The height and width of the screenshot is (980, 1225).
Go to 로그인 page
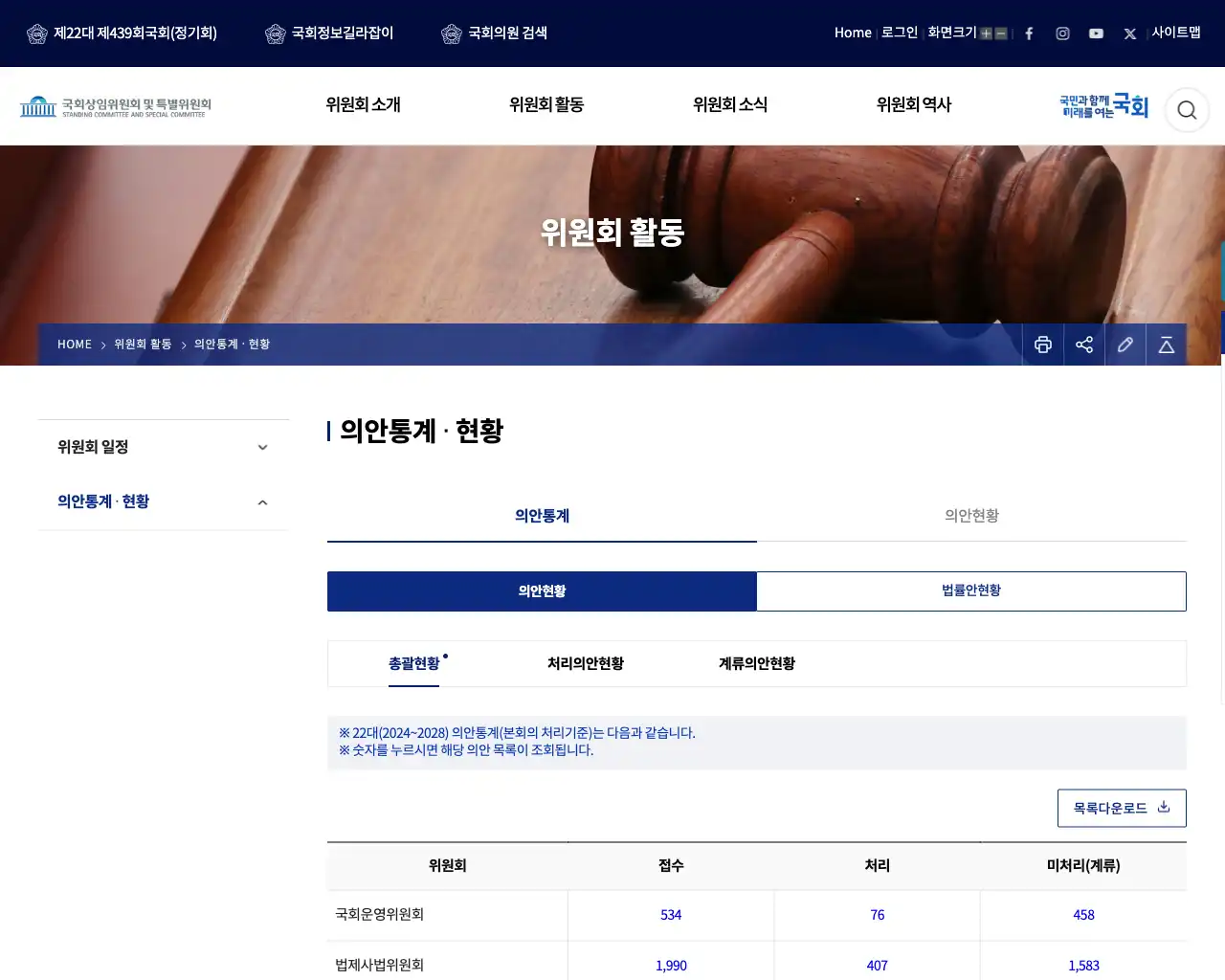point(900,33)
